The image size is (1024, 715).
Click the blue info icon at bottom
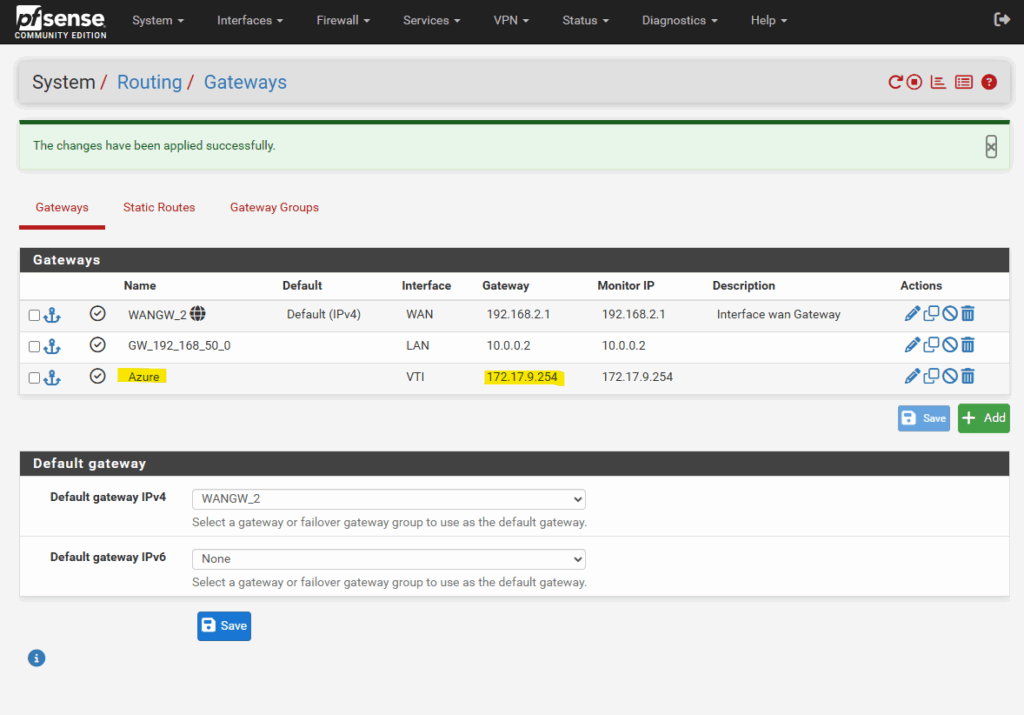37,658
